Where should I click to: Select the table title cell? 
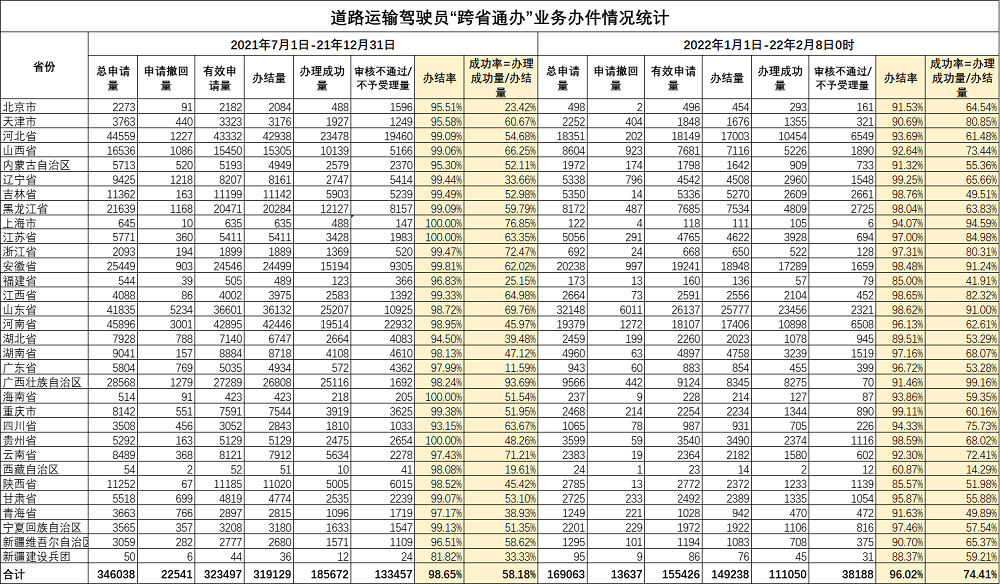click(x=500, y=17)
